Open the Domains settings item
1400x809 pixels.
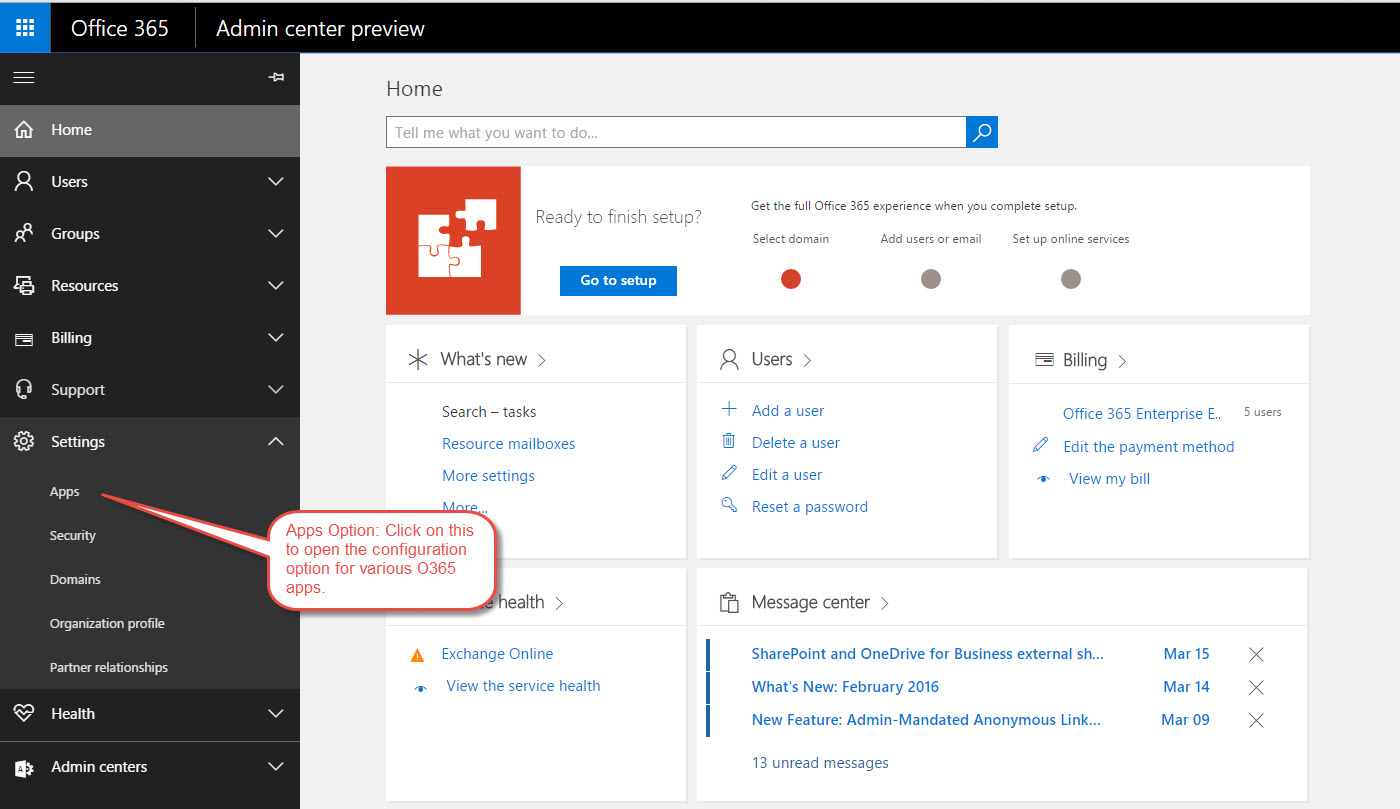(75, 580)
